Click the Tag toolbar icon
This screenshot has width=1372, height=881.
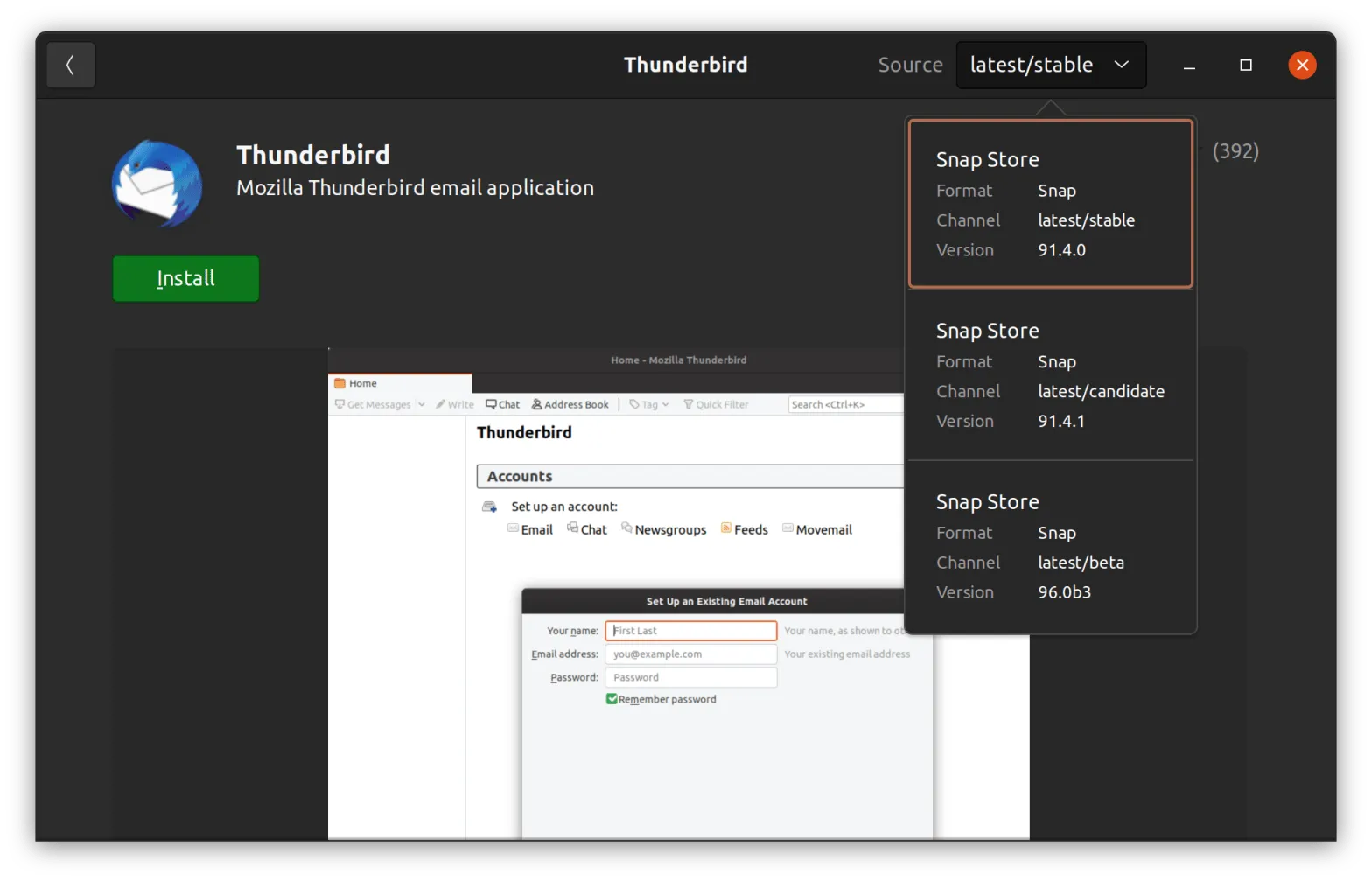coord(634,404)
